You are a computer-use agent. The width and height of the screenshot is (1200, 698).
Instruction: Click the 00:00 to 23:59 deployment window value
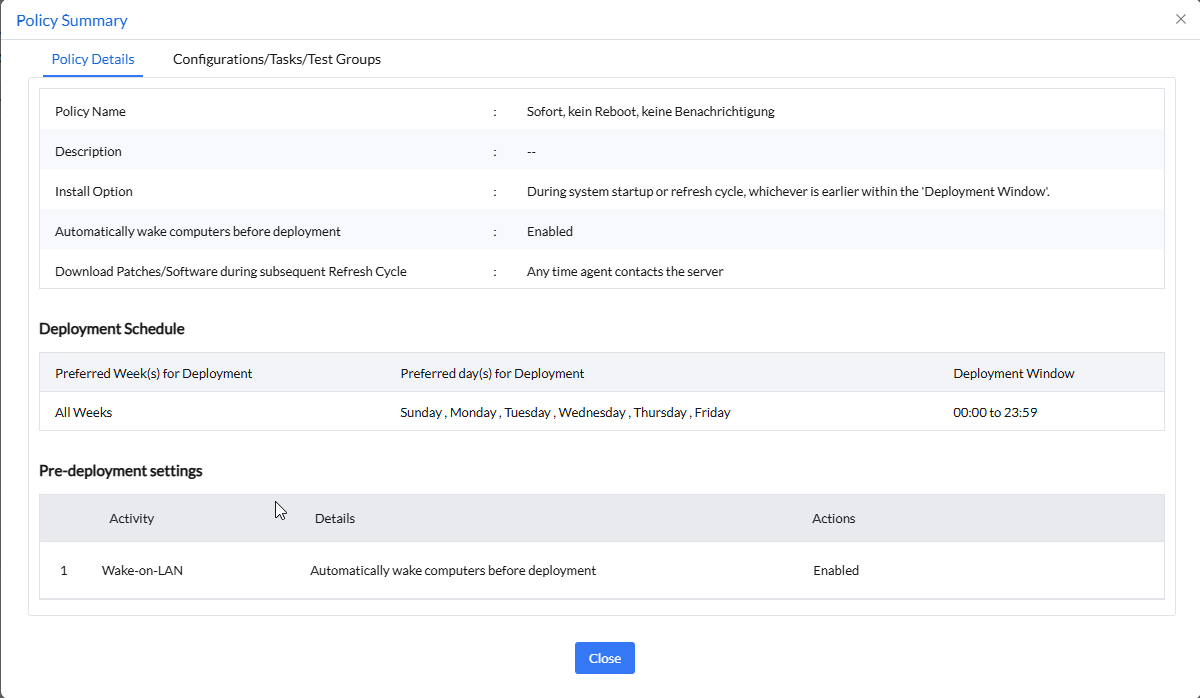(995, 412)
